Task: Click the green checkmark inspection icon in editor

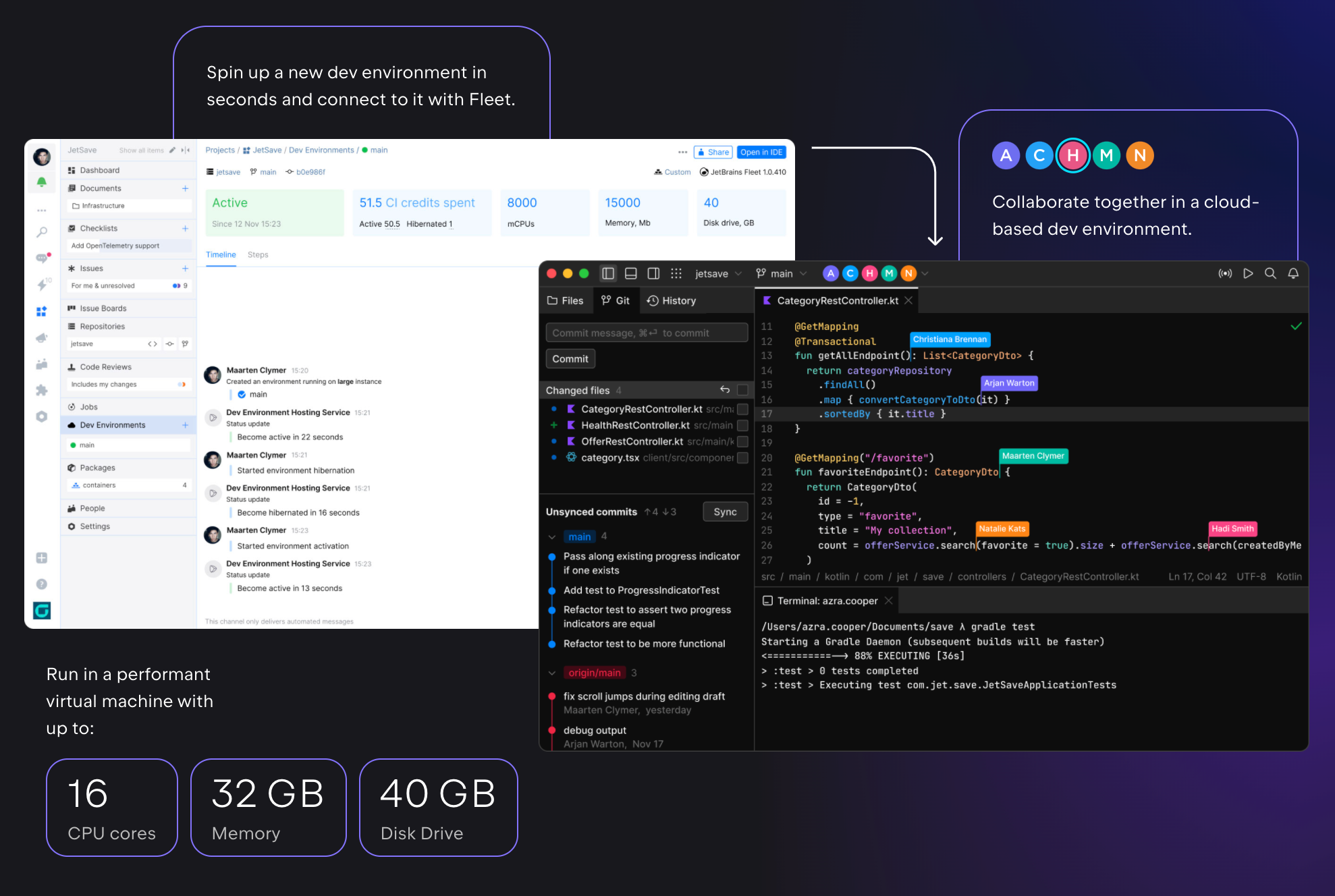Action: click(x=1297, y=326)
